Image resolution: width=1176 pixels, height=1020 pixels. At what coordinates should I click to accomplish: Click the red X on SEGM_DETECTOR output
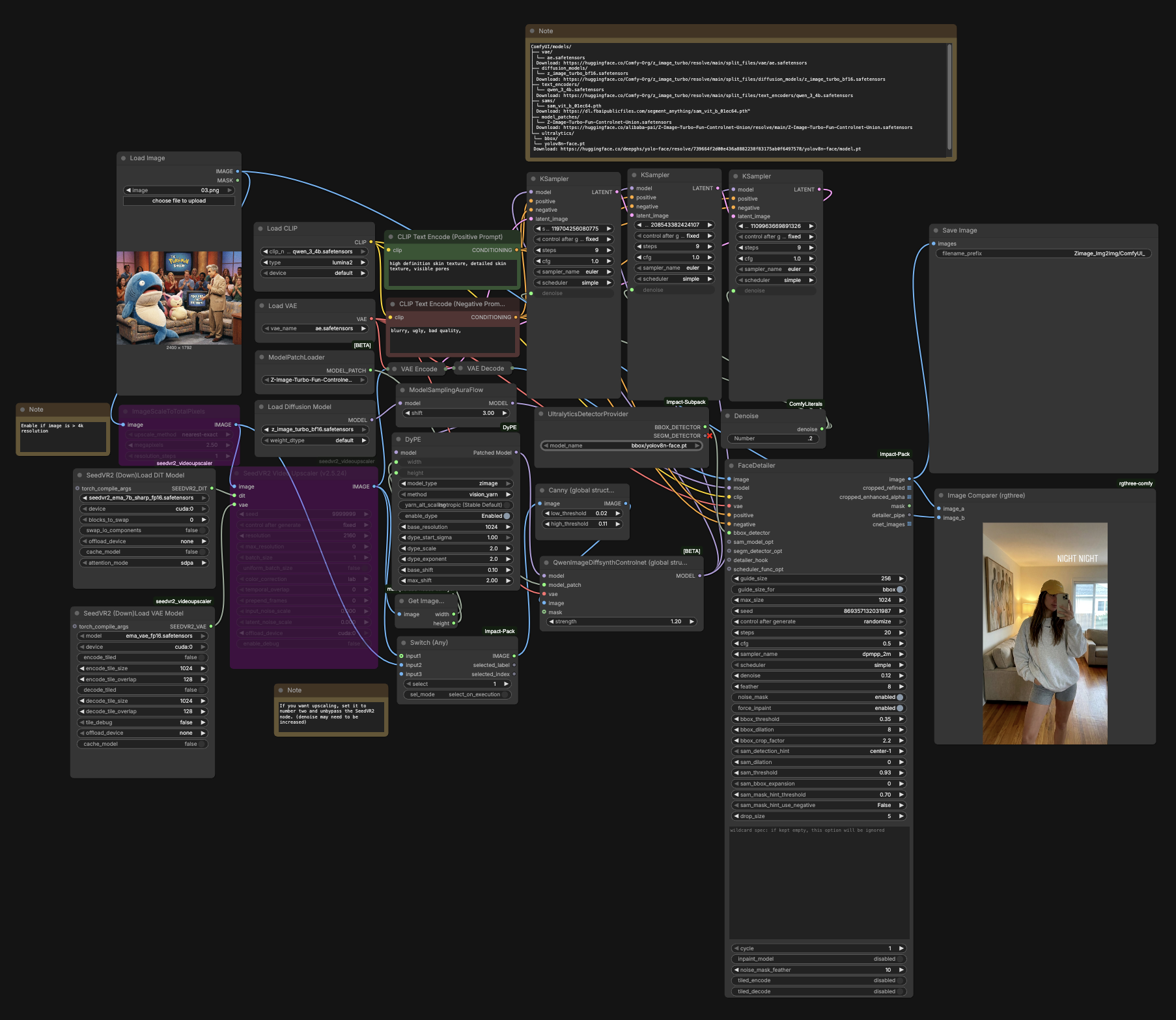coord(709,436)
